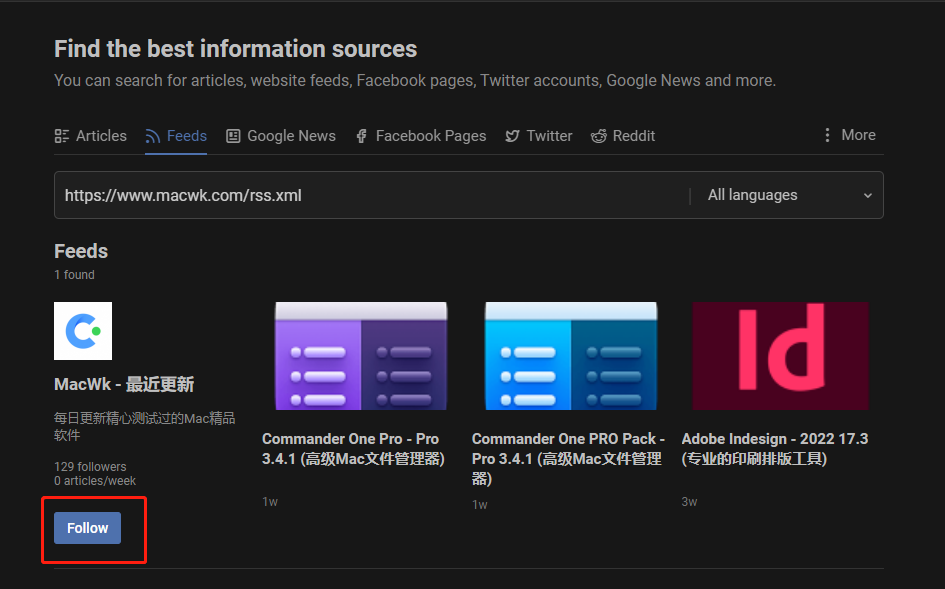Switch to the Google News tab

click(x=291, y=136)
